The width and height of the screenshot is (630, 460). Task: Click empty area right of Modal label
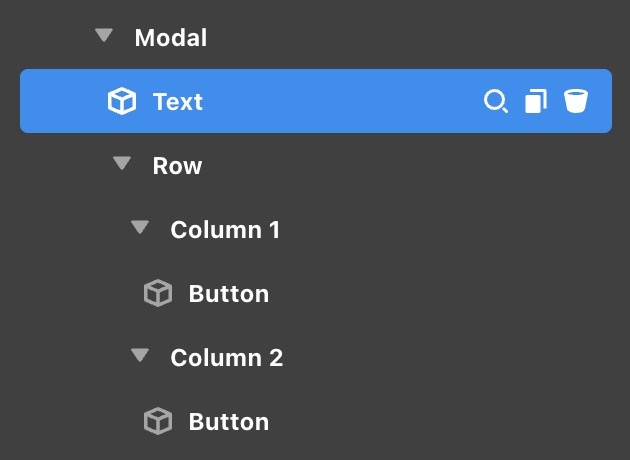[400, 38]
